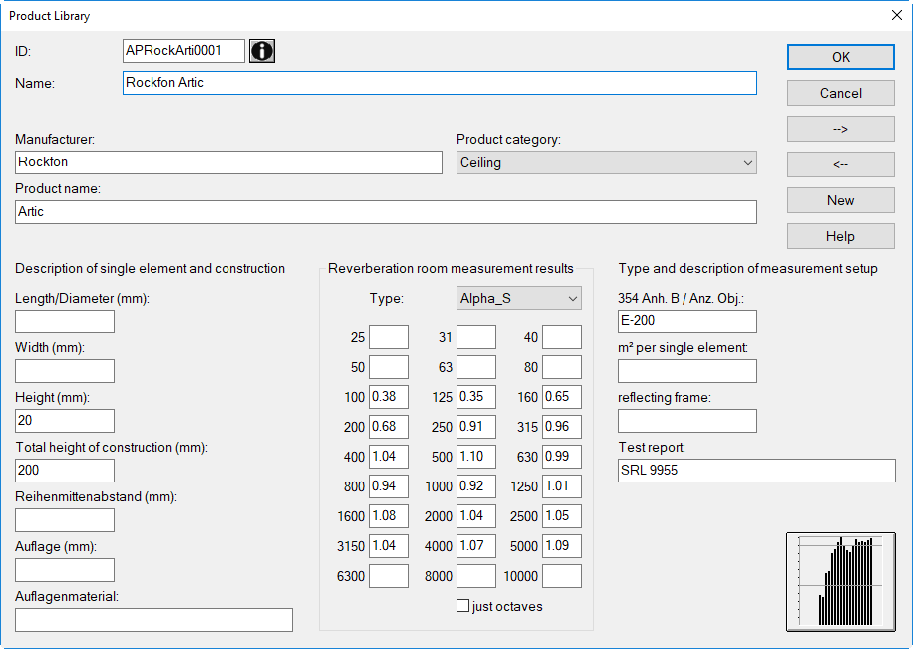This screenshot has height=649, width=913.
Task: Click the 50 Hz value field
Action: click(389, 367)
